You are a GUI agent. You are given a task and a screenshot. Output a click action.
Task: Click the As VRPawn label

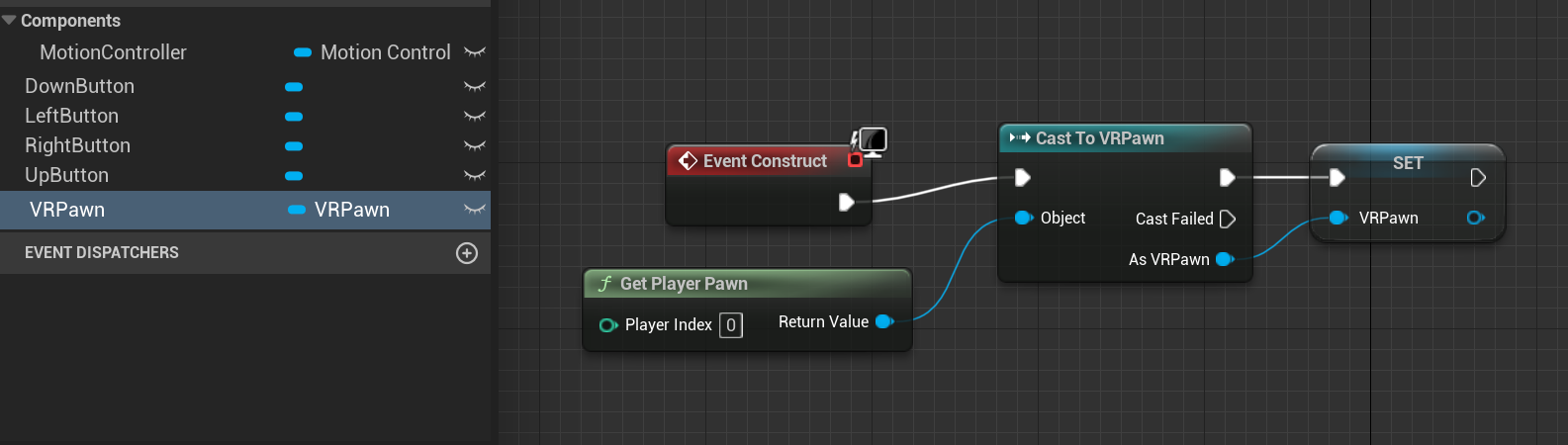(1168, 259)
